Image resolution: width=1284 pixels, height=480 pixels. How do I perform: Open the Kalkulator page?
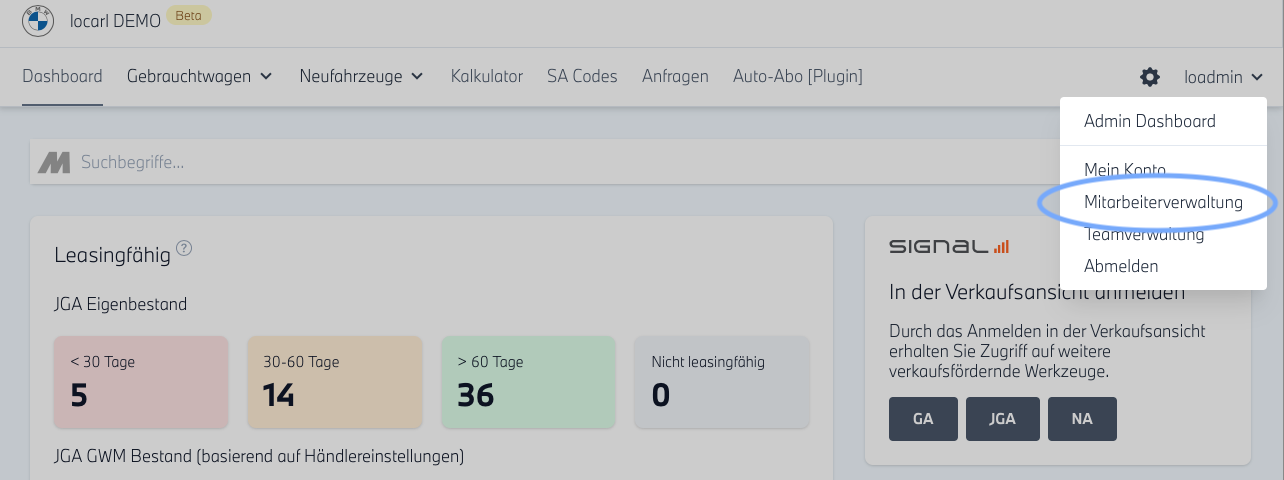tap(486, 76)
